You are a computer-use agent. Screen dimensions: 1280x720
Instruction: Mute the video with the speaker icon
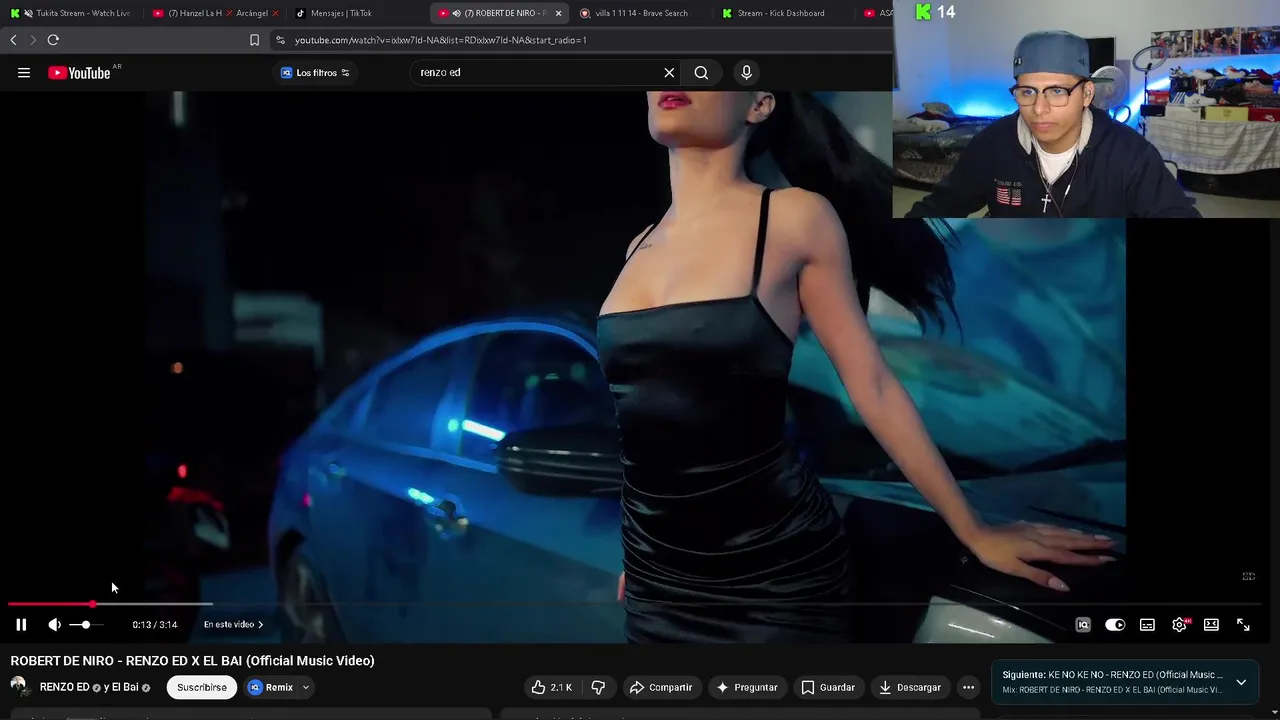tap(54, 625)
